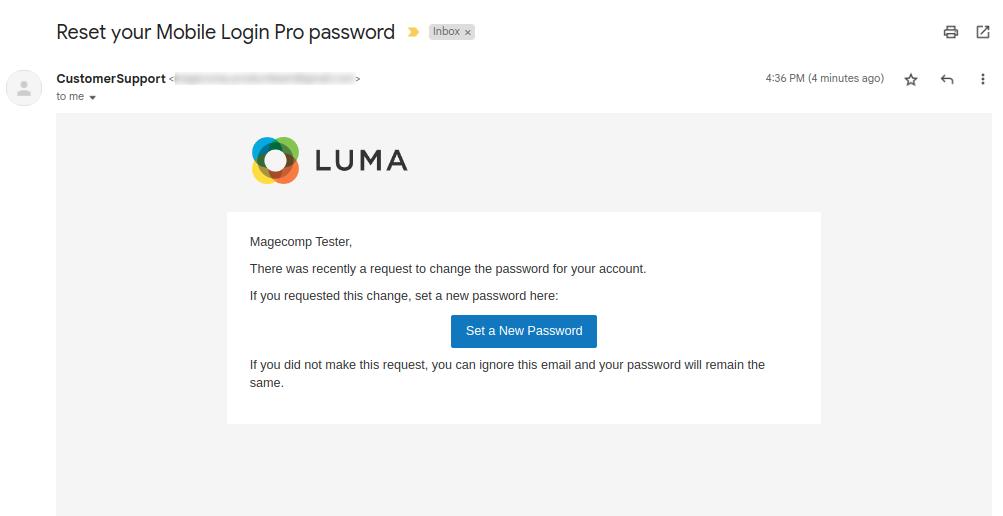Expand the "to me" recipient details arrow
Viewport: 1003px width, 516px height.
pyautogui.click(x=93, y=98)
